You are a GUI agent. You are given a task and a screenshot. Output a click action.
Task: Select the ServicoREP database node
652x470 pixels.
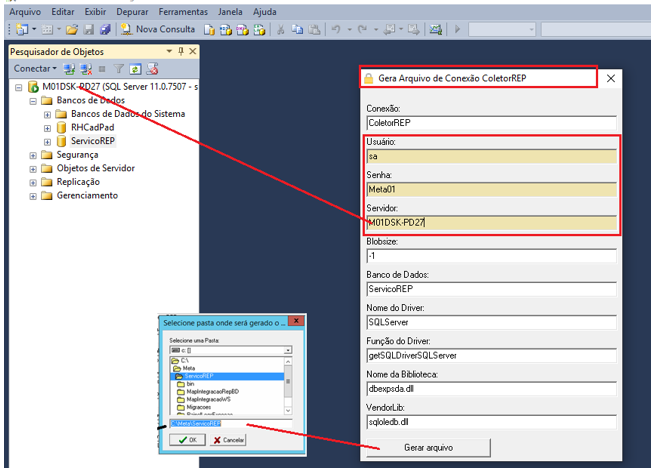[92, 141]
